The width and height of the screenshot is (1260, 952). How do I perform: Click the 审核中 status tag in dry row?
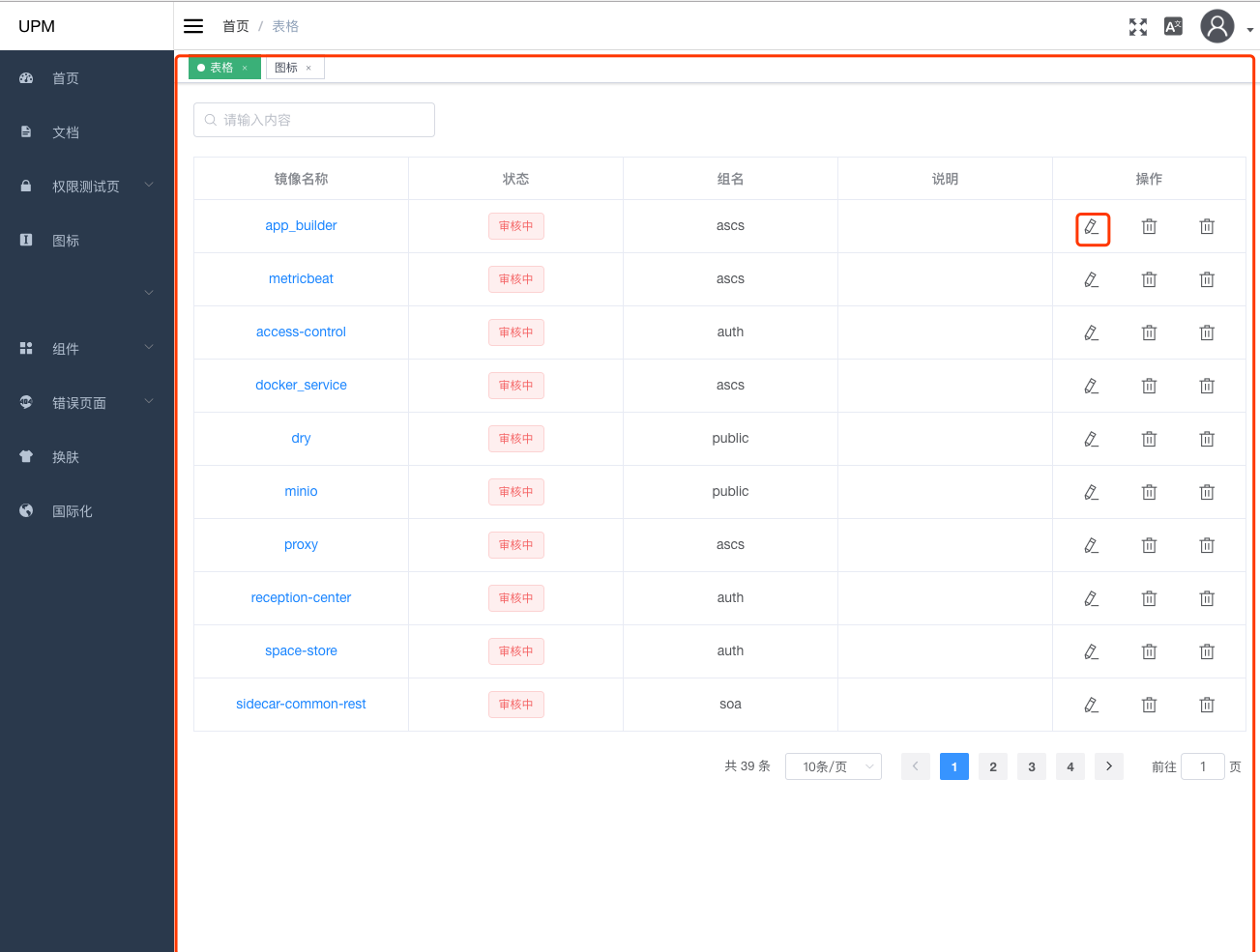pos(516,439)
